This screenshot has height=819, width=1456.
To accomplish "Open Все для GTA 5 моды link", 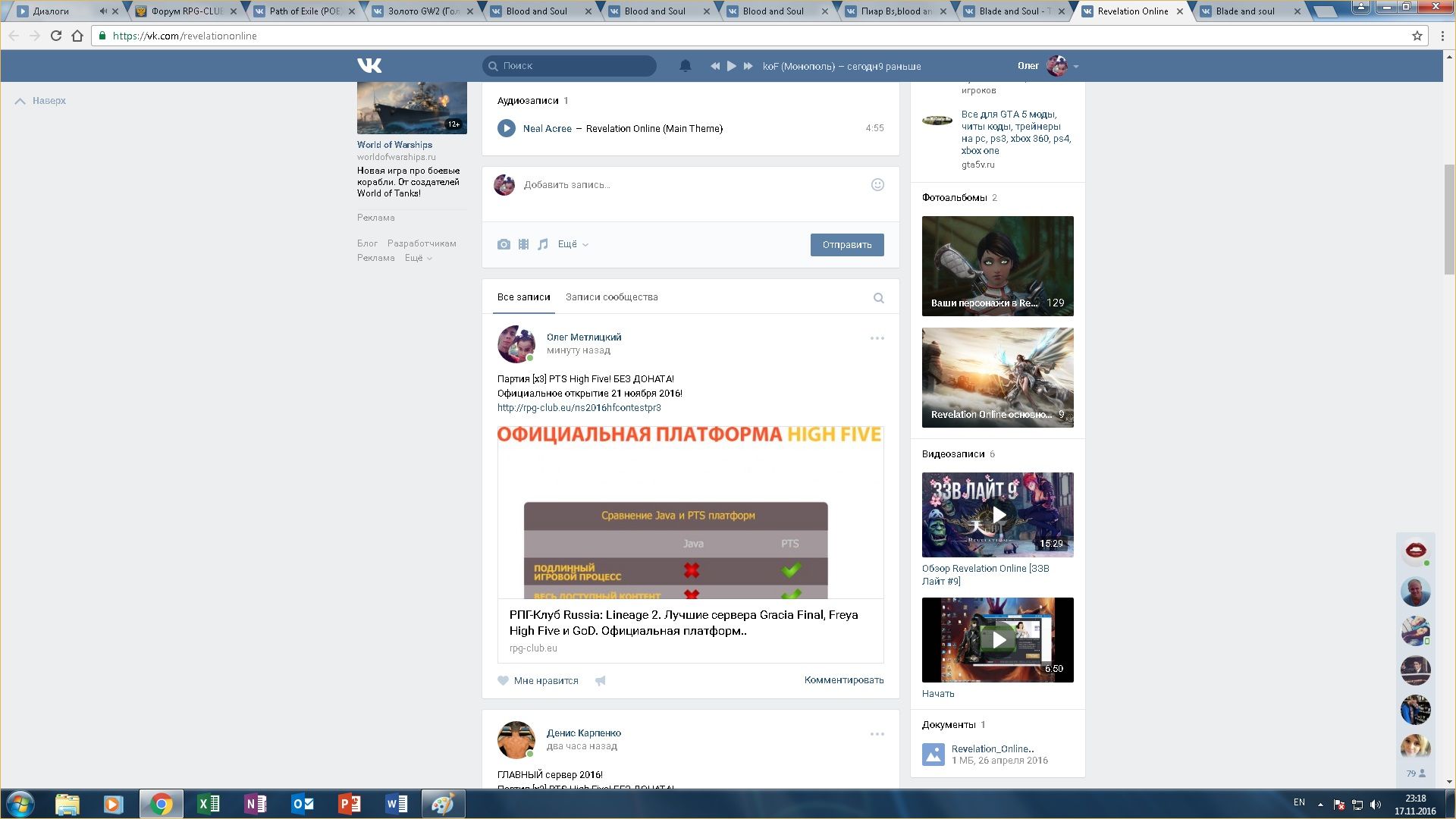I will [1016, 132].
